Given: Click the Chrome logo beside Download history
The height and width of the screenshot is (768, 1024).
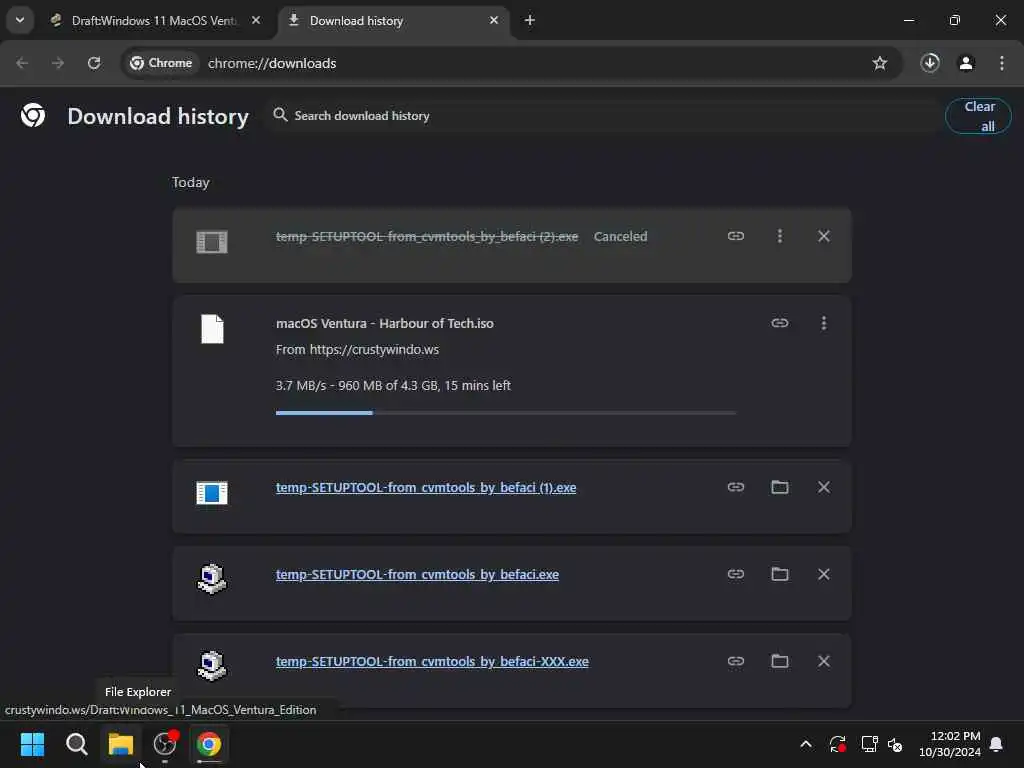Looking at the screenshot, I should (33, 115).
